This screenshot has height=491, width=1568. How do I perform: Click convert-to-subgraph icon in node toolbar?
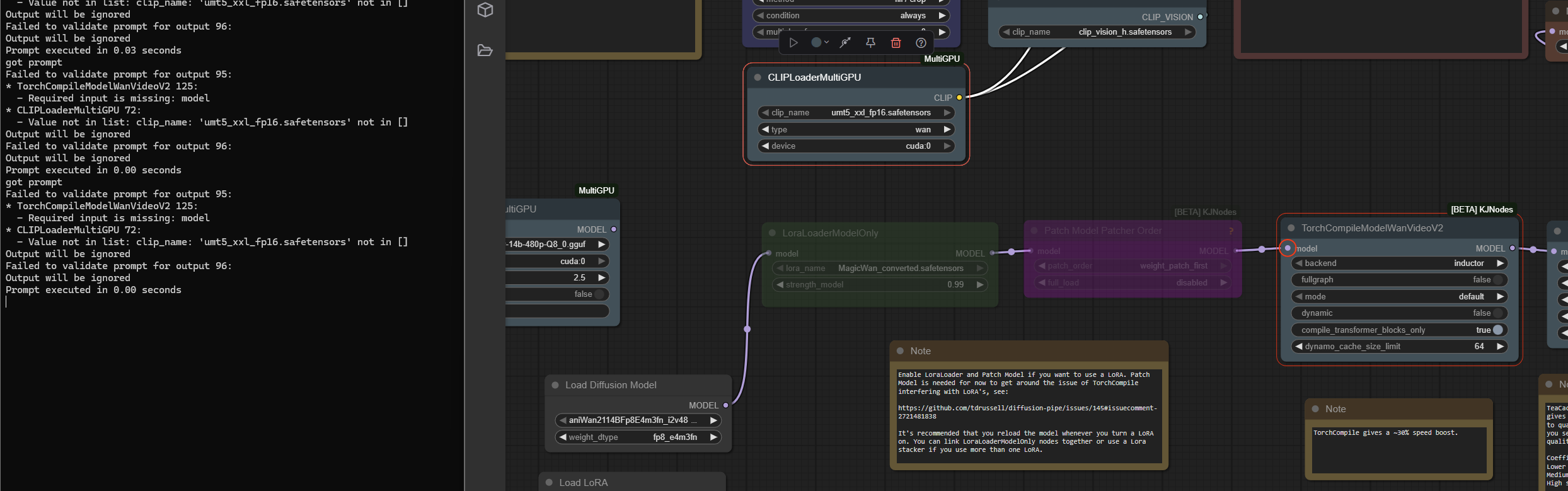click(845, 43)
